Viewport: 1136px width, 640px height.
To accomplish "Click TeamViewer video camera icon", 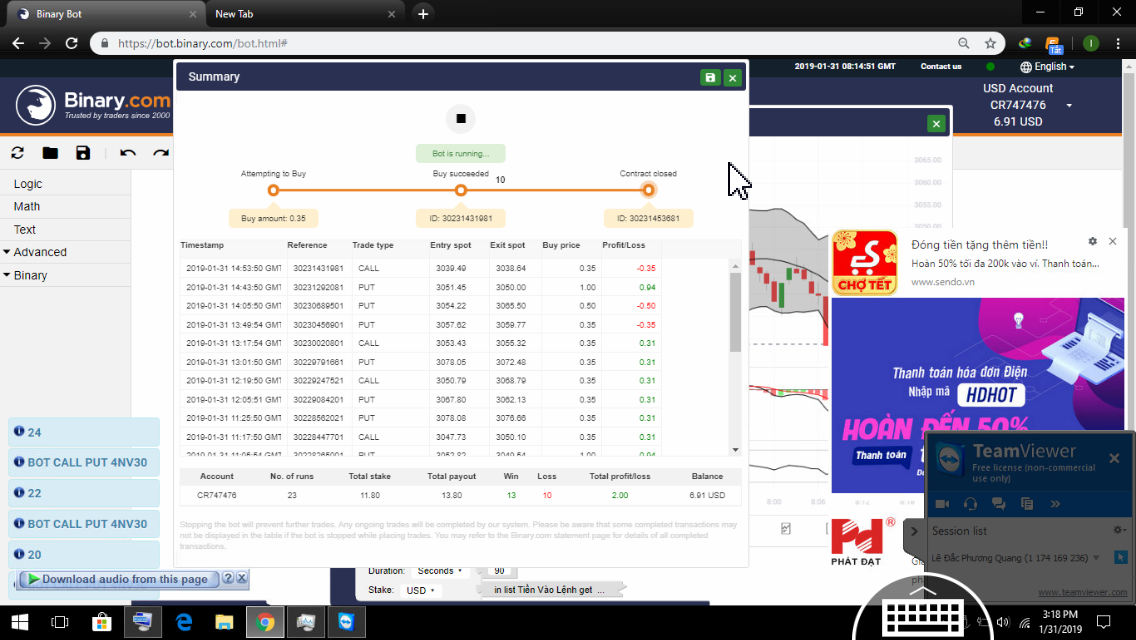I will point(942,504).
